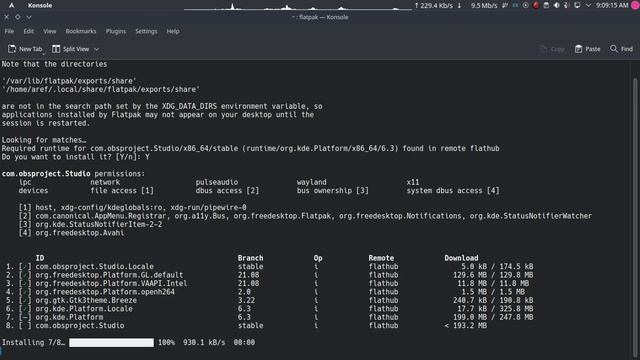Click the '[3] org.kde.StatusNotifierItem-2-2' line
The width and height of the screenshot is (640, 360).
click(x=90, y=224)
